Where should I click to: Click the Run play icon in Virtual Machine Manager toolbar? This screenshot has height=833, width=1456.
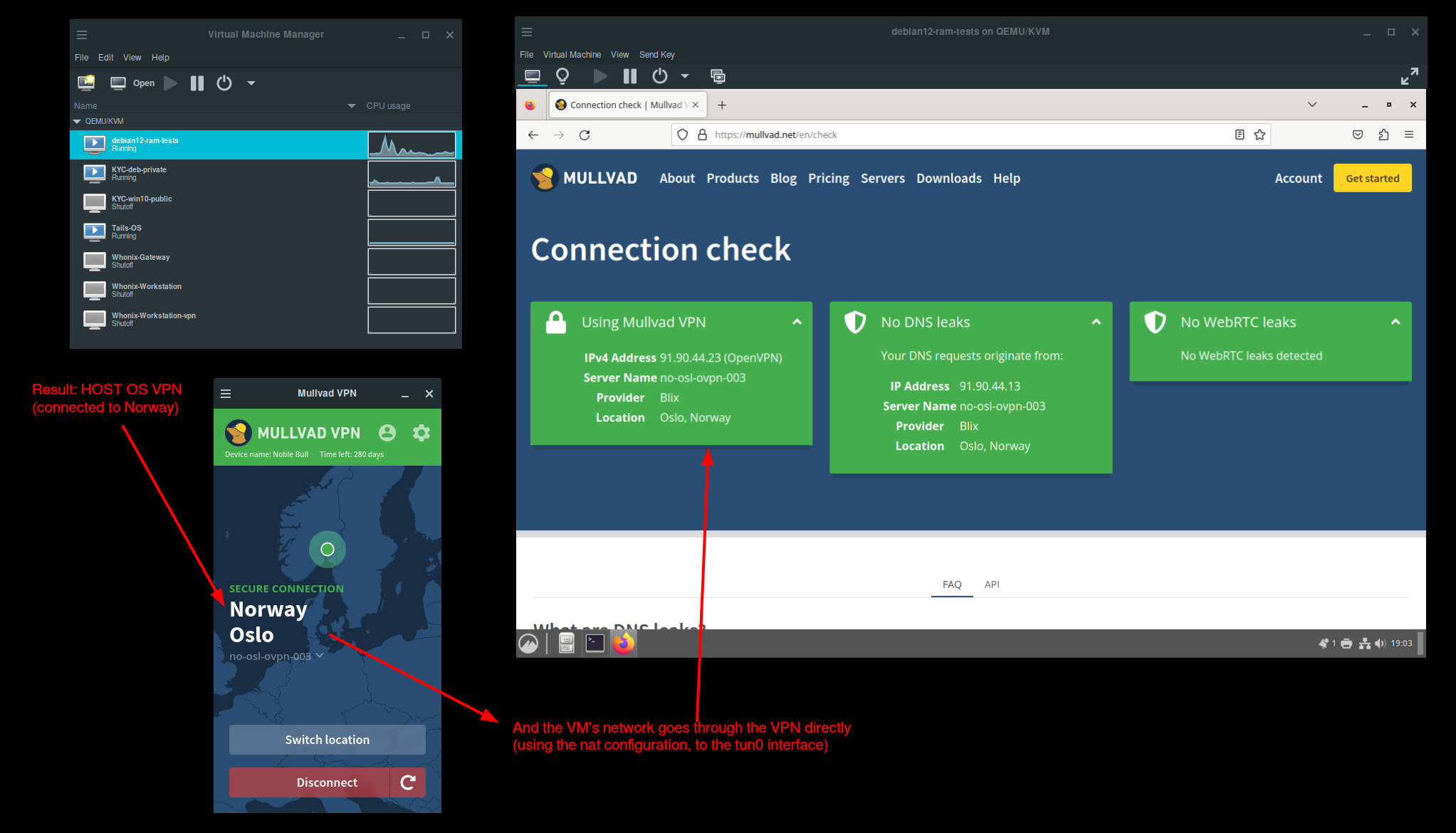coord(170,83)
